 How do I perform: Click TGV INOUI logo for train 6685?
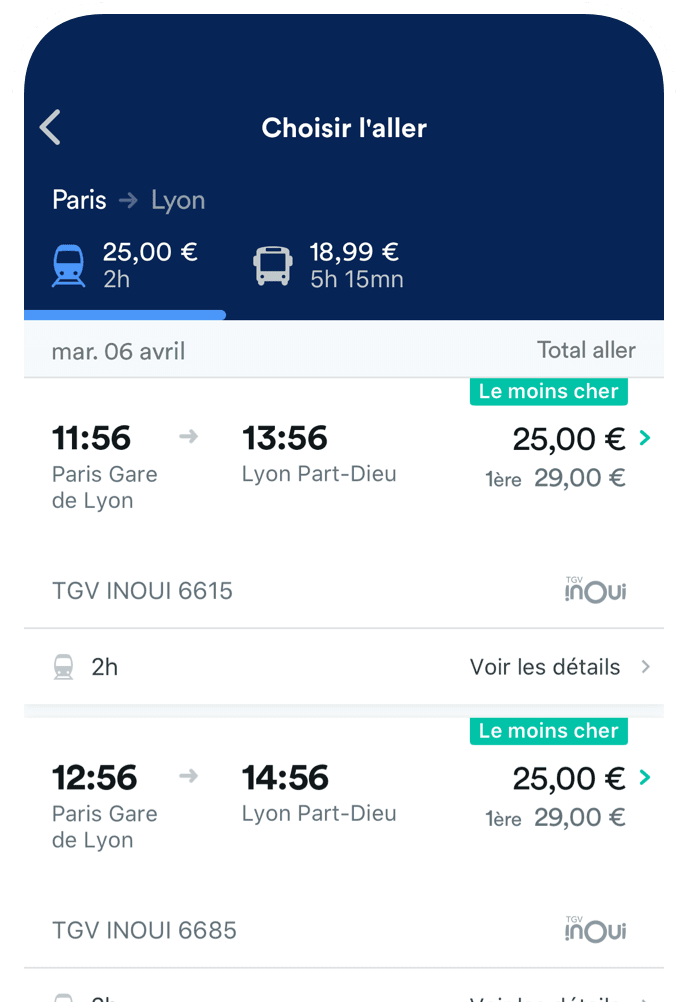595,930
